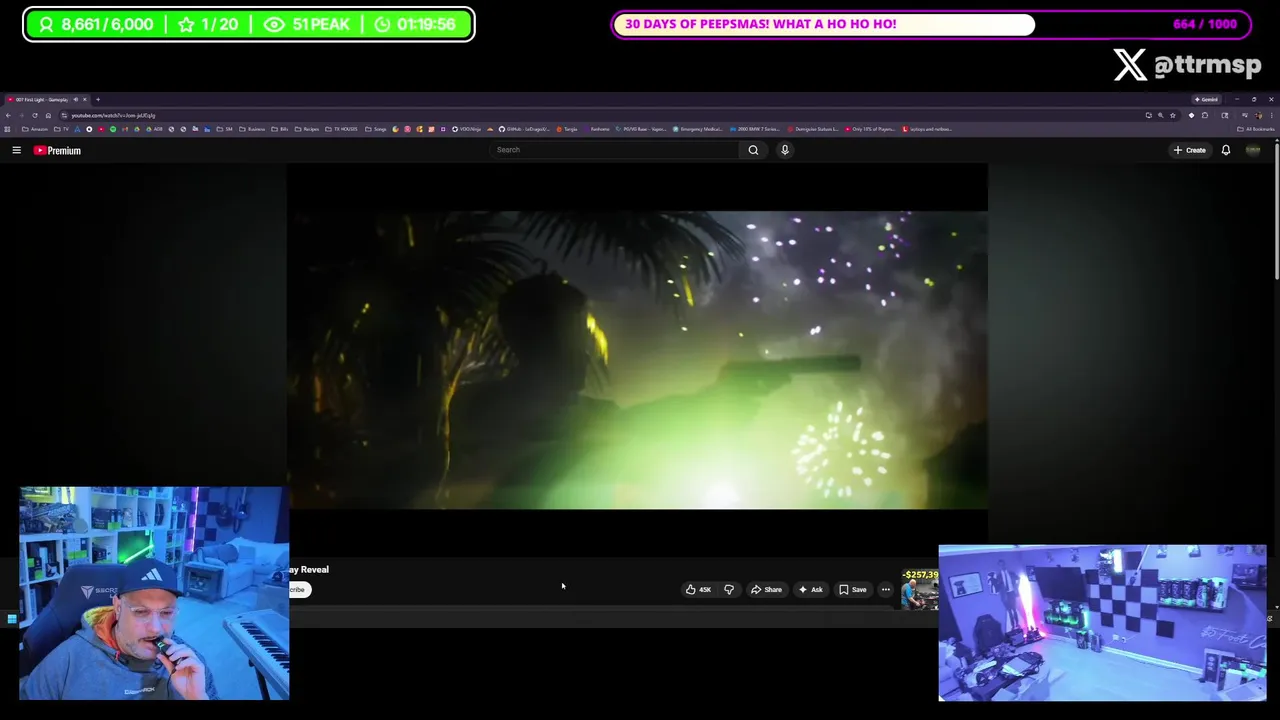Open the 2000 BMW 7 Series bookmark
The width and height of the screenshot is (1280, 720).
click(754, 129)
